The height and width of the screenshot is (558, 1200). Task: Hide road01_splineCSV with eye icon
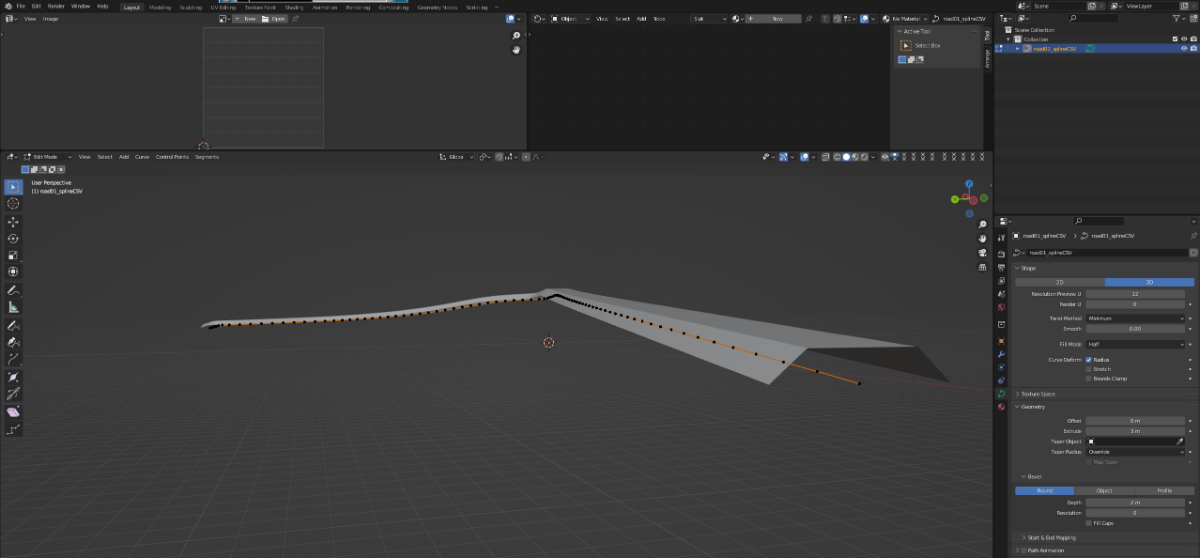1184,48
